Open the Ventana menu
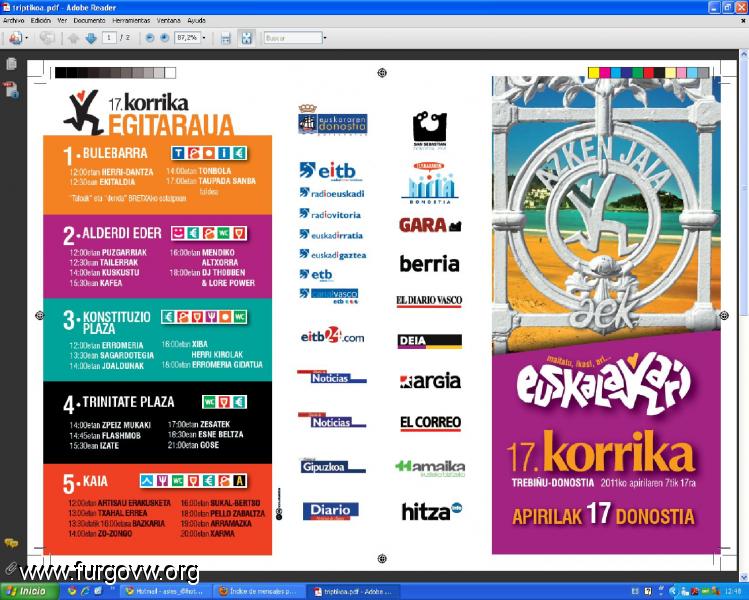749x600 pixels. pyautogui.click(x=169, y=21)
